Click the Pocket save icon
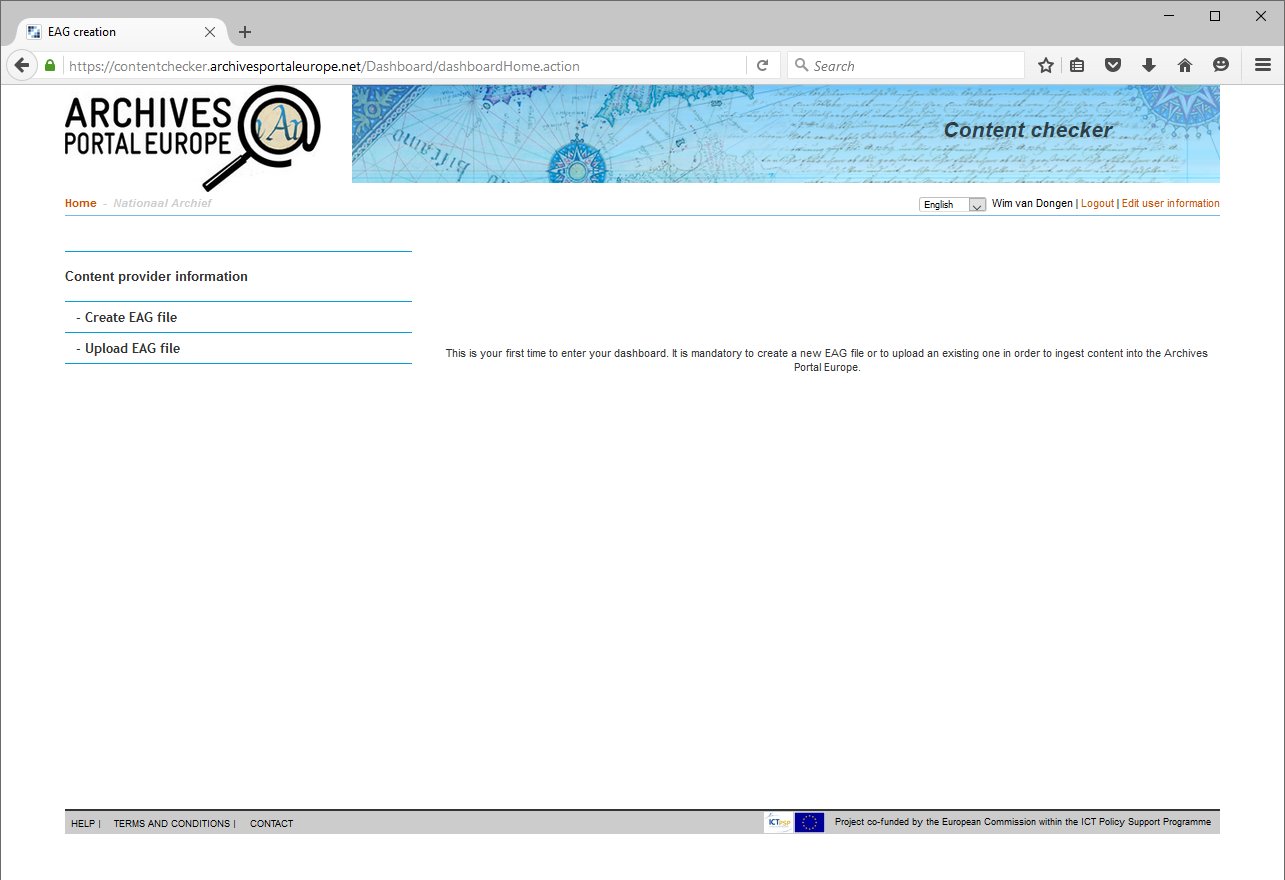Viewport: 1285px width, 880px height. pos(1113,65)
